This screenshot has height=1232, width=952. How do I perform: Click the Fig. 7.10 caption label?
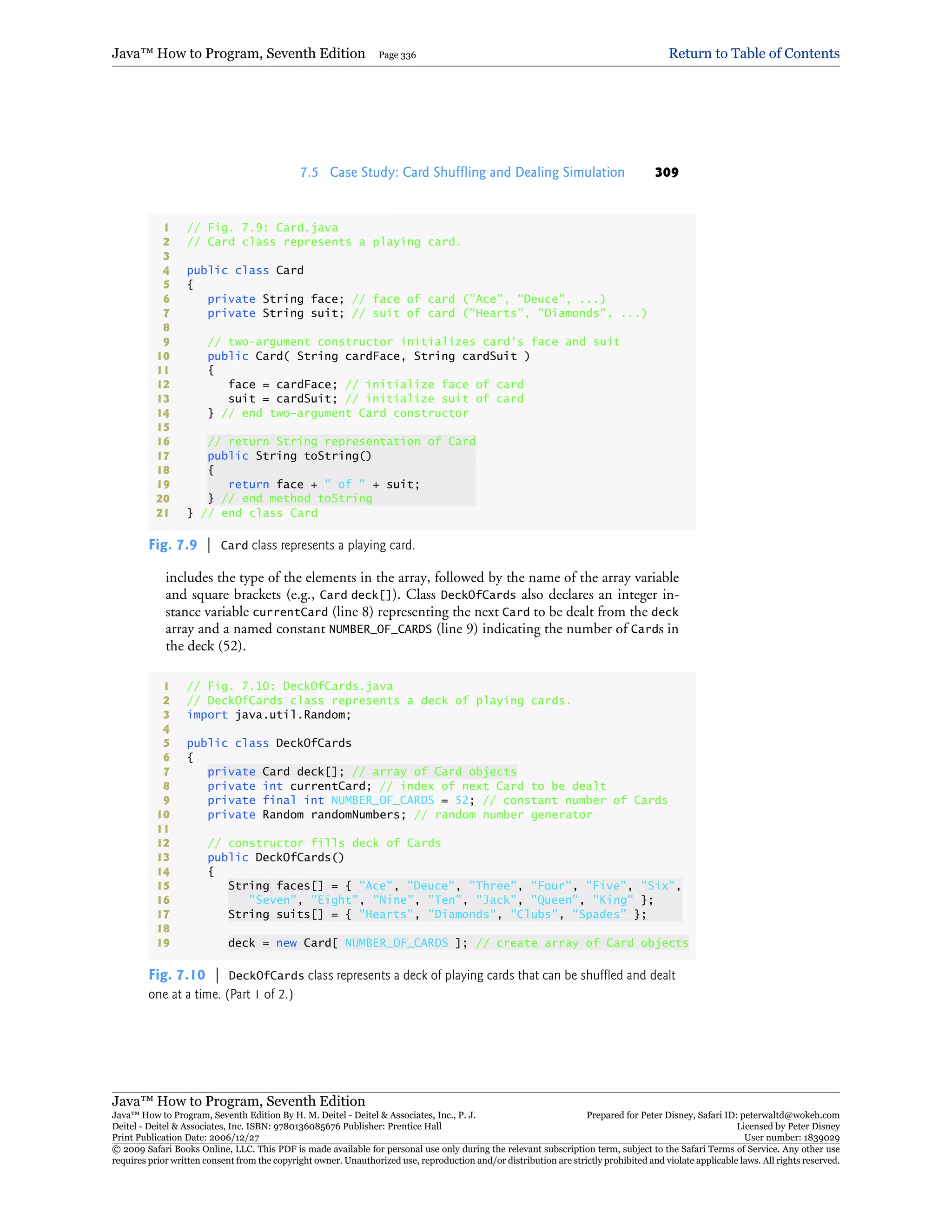[177, 975]
